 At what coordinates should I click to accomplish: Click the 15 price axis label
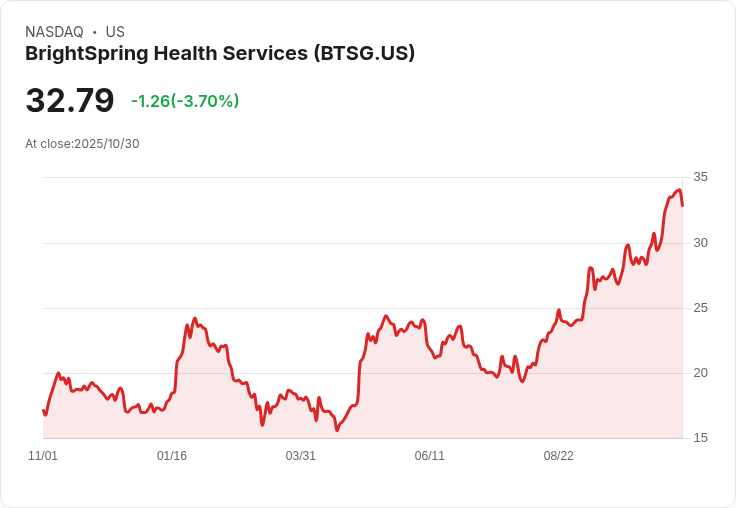click(700, 438)
